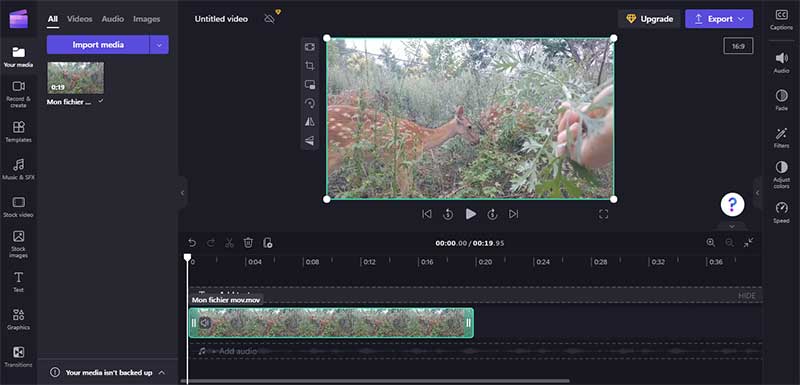
Task: Open the Filters panel
Action: [x=781, y=138]
